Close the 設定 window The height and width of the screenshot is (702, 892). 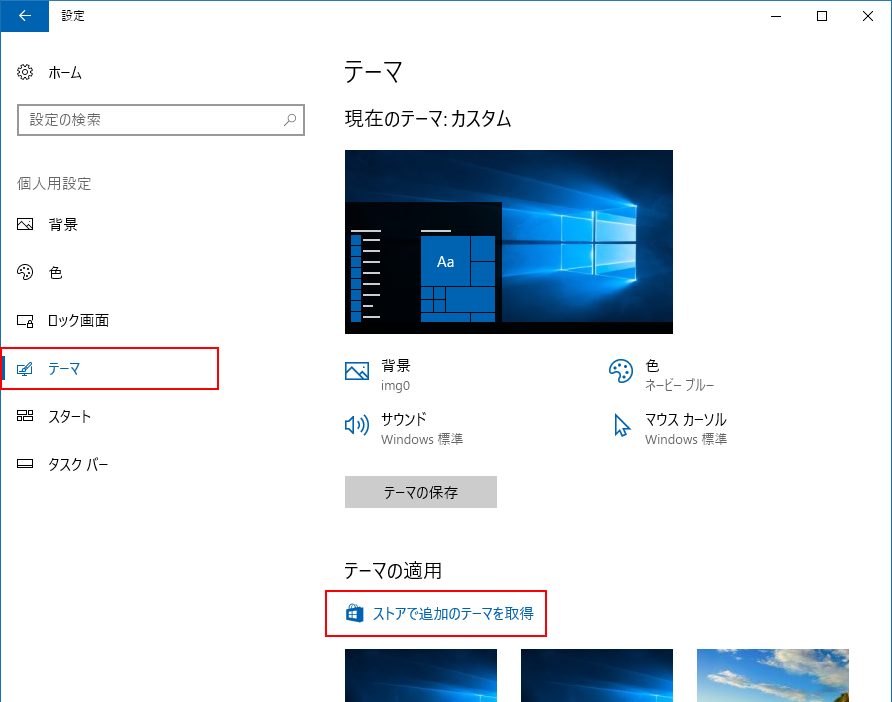(868, 16)
